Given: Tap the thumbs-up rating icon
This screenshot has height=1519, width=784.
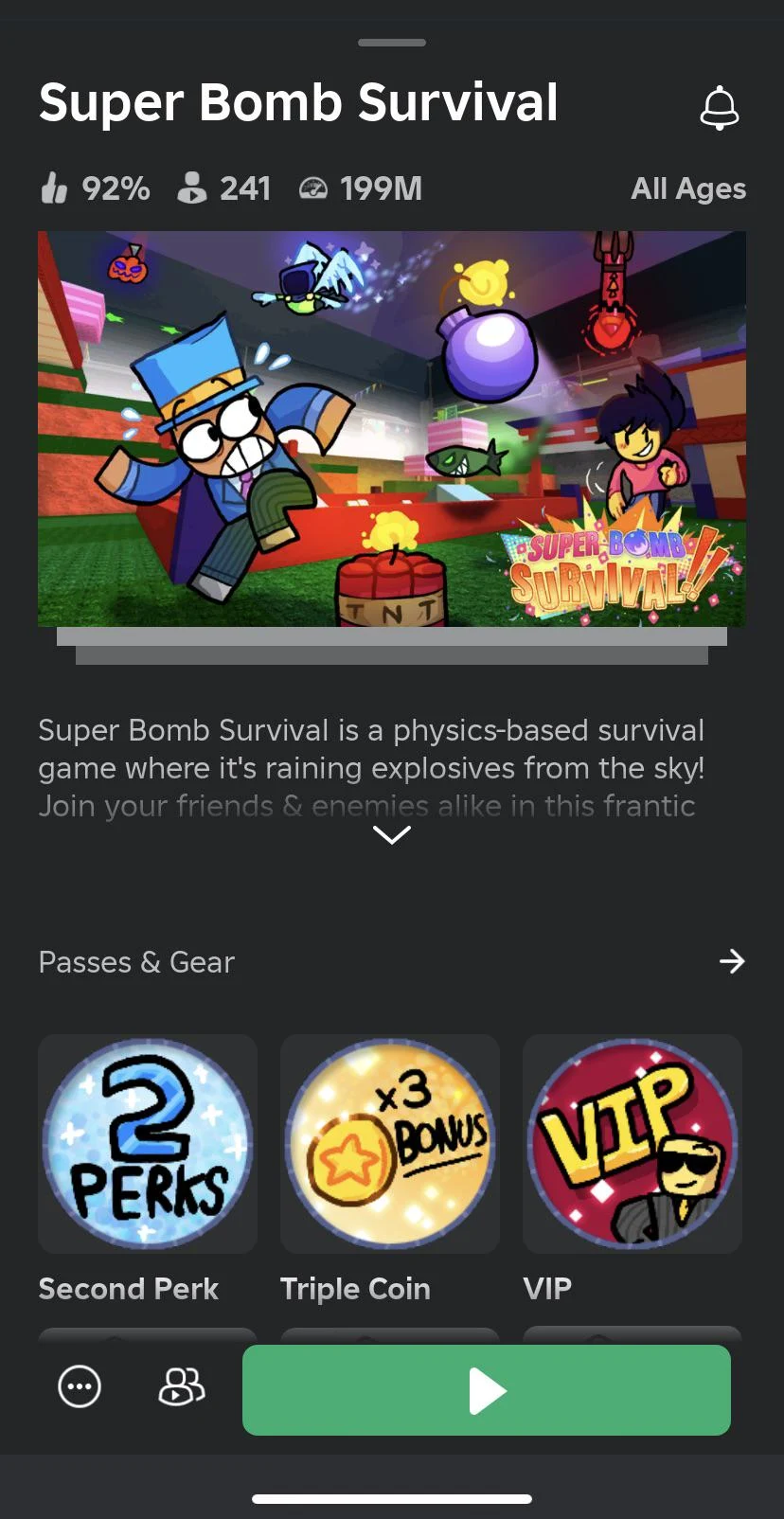Looking at the screenshot, I should tap(54, 188).
